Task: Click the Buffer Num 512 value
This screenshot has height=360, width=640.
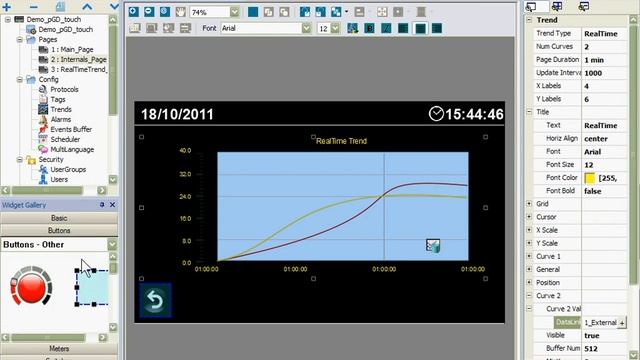Action: [604, 349]
